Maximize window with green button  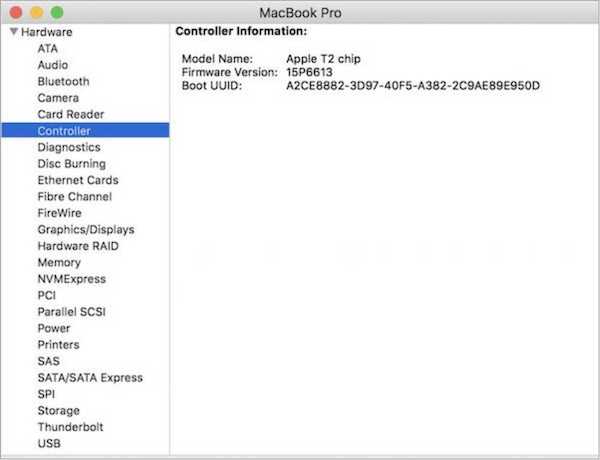[x=57, y=12]
